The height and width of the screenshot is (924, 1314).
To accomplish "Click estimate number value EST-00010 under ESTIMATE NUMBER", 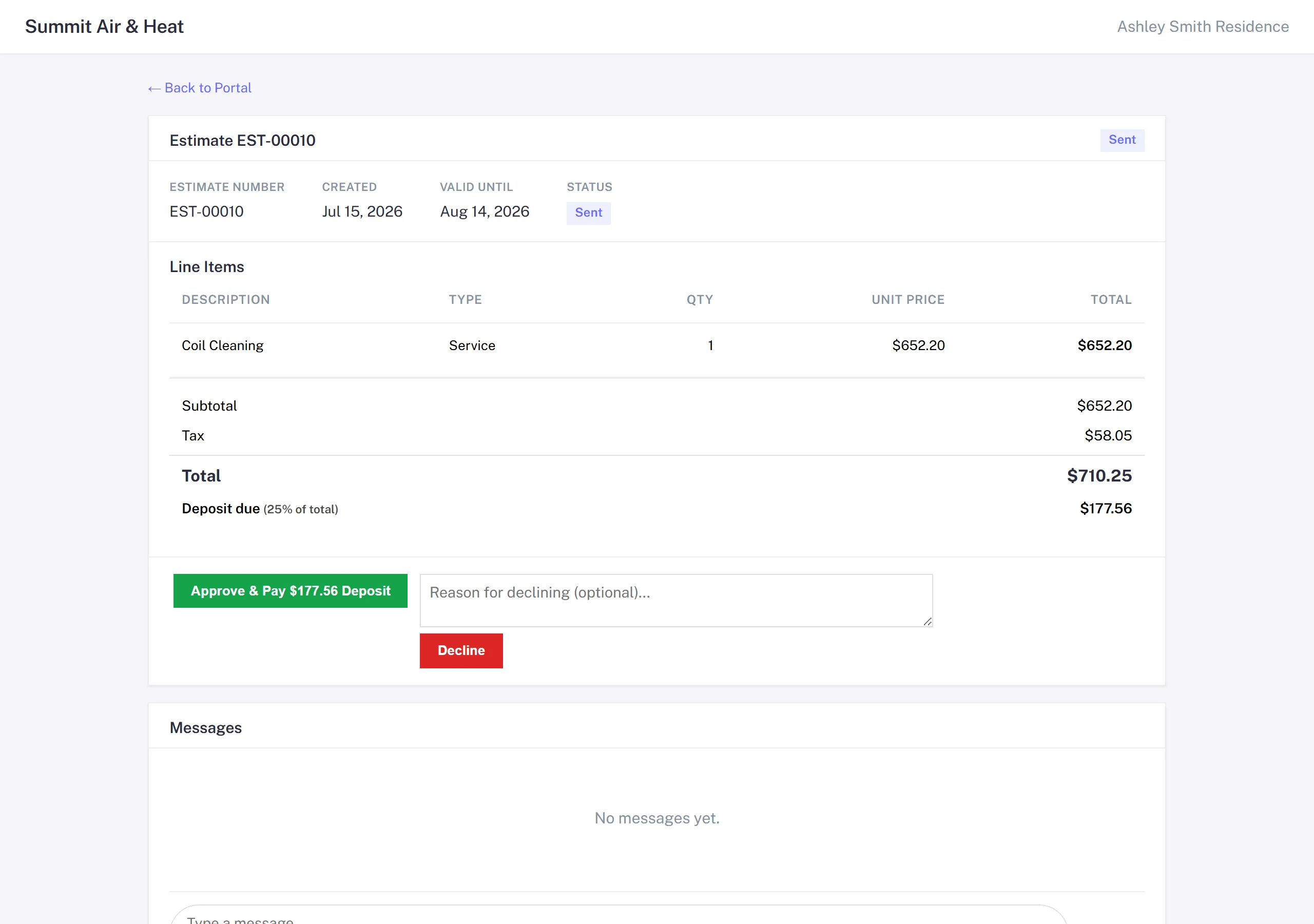I will (207, 211).
